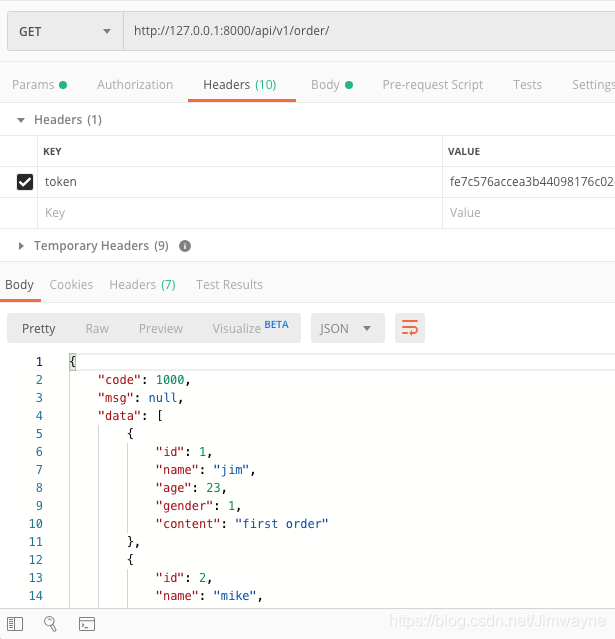Expand the Temporary Headers (9) section

pyautogui.click(x=21, y=246)
